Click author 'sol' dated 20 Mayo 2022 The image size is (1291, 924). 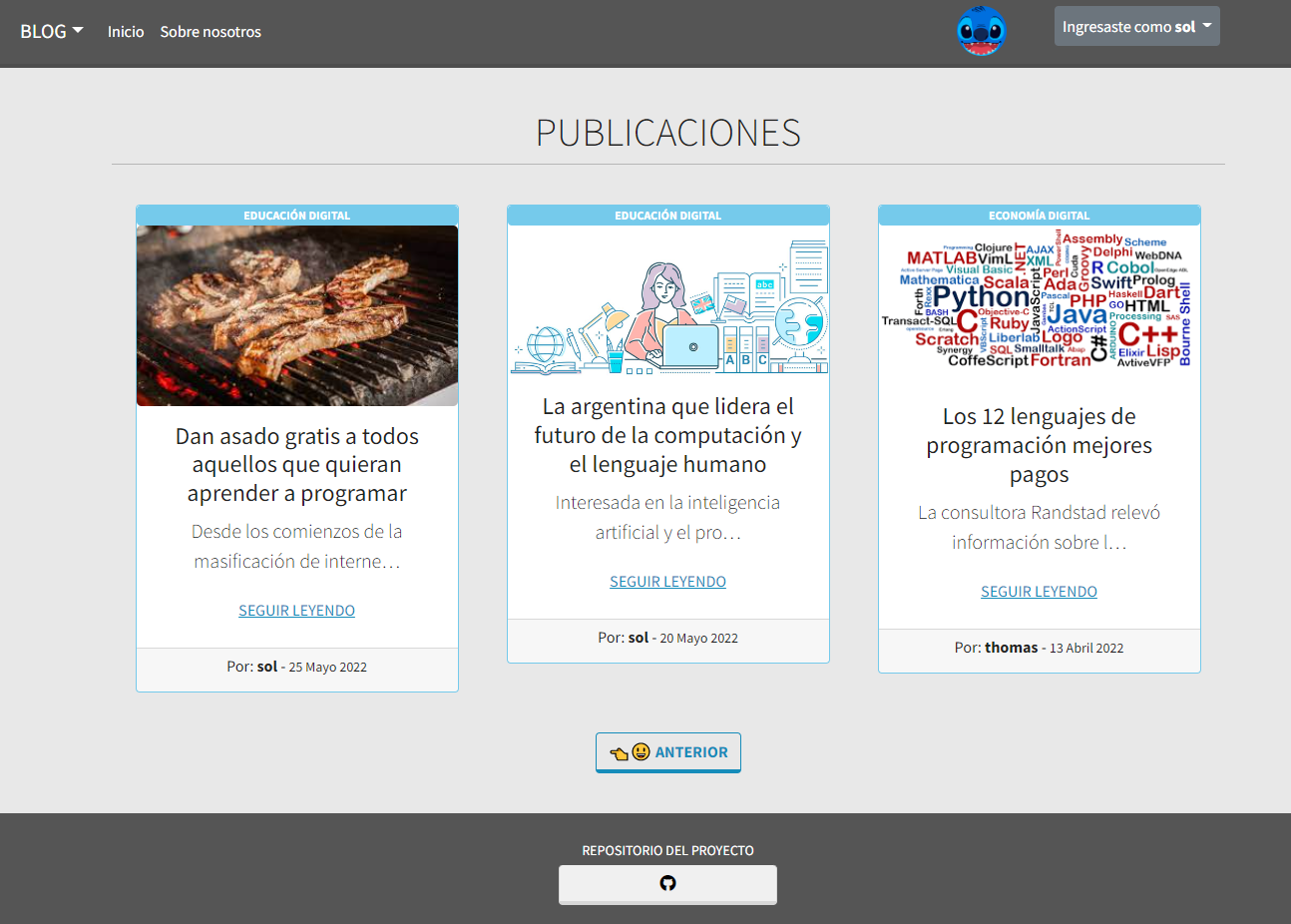coord(639,638)
